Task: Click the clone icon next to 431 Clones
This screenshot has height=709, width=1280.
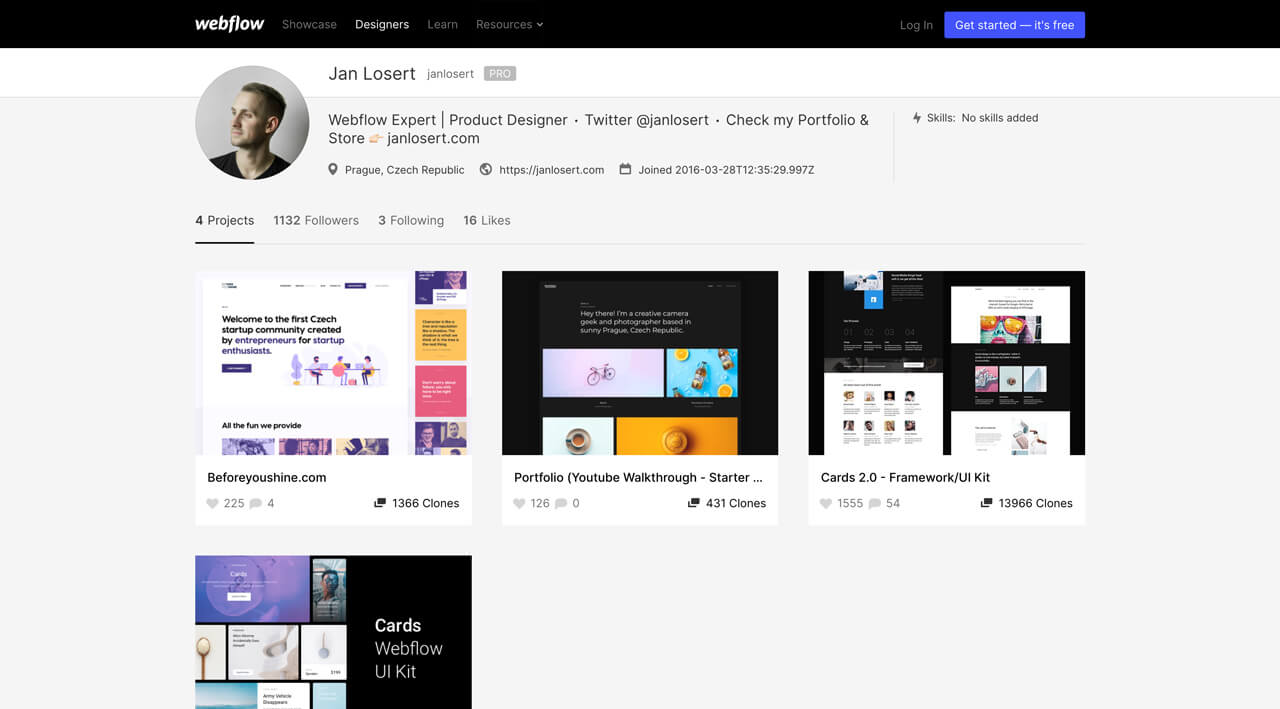Action: [x=694, y=503]
